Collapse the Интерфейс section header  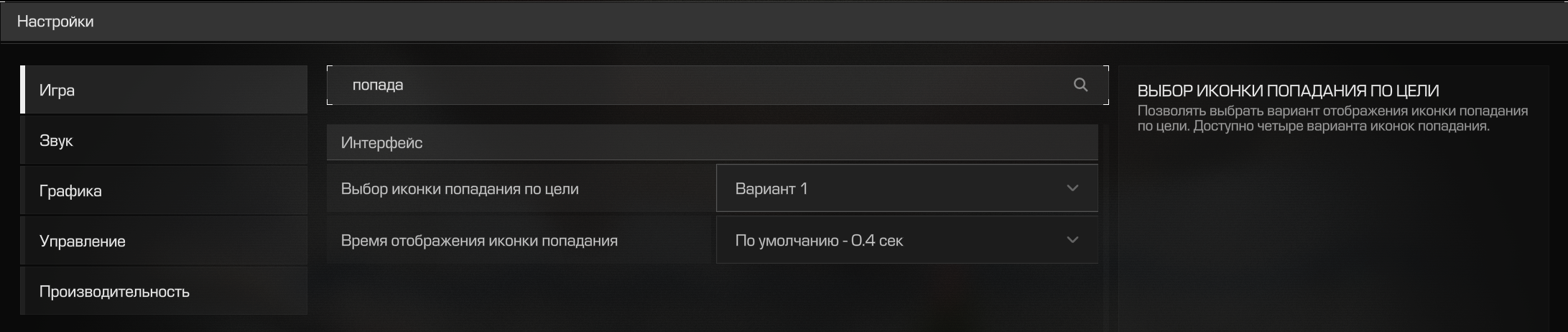click(x=713, y=142)
